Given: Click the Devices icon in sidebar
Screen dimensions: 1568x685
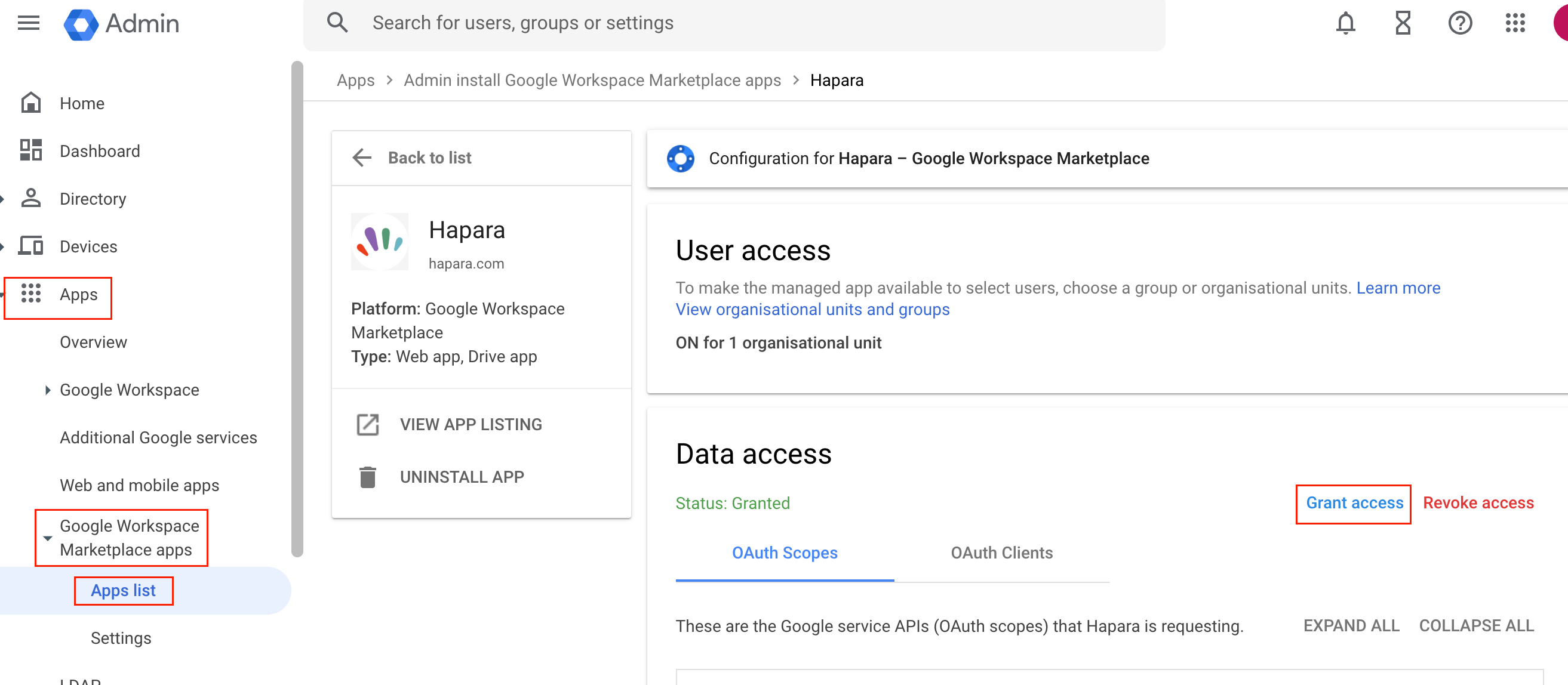Looking at the screenshot, I should [31, 246].
